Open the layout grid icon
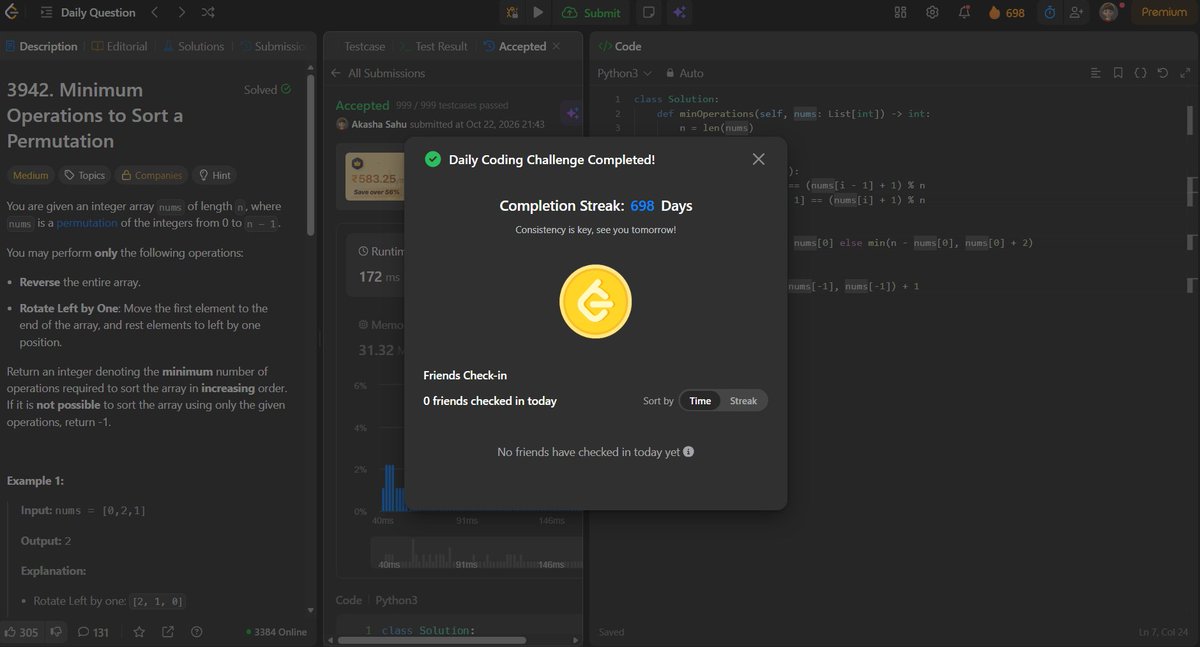This screenshot has width=1200, height=647. (900, 12)
